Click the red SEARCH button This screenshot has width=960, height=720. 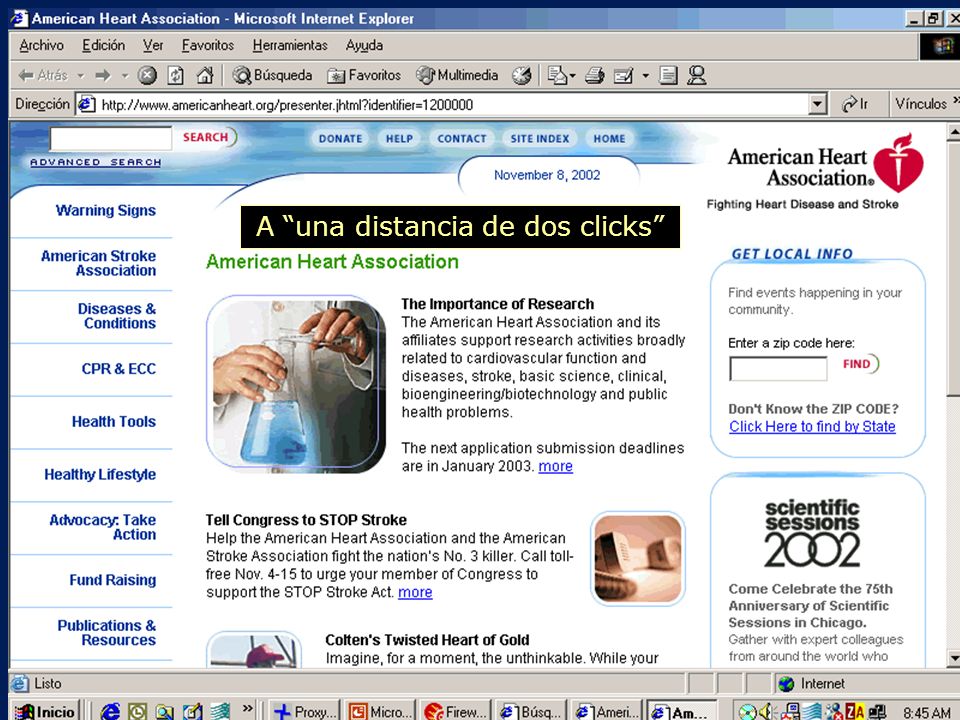pyautogui.click(x=209, y=137)
